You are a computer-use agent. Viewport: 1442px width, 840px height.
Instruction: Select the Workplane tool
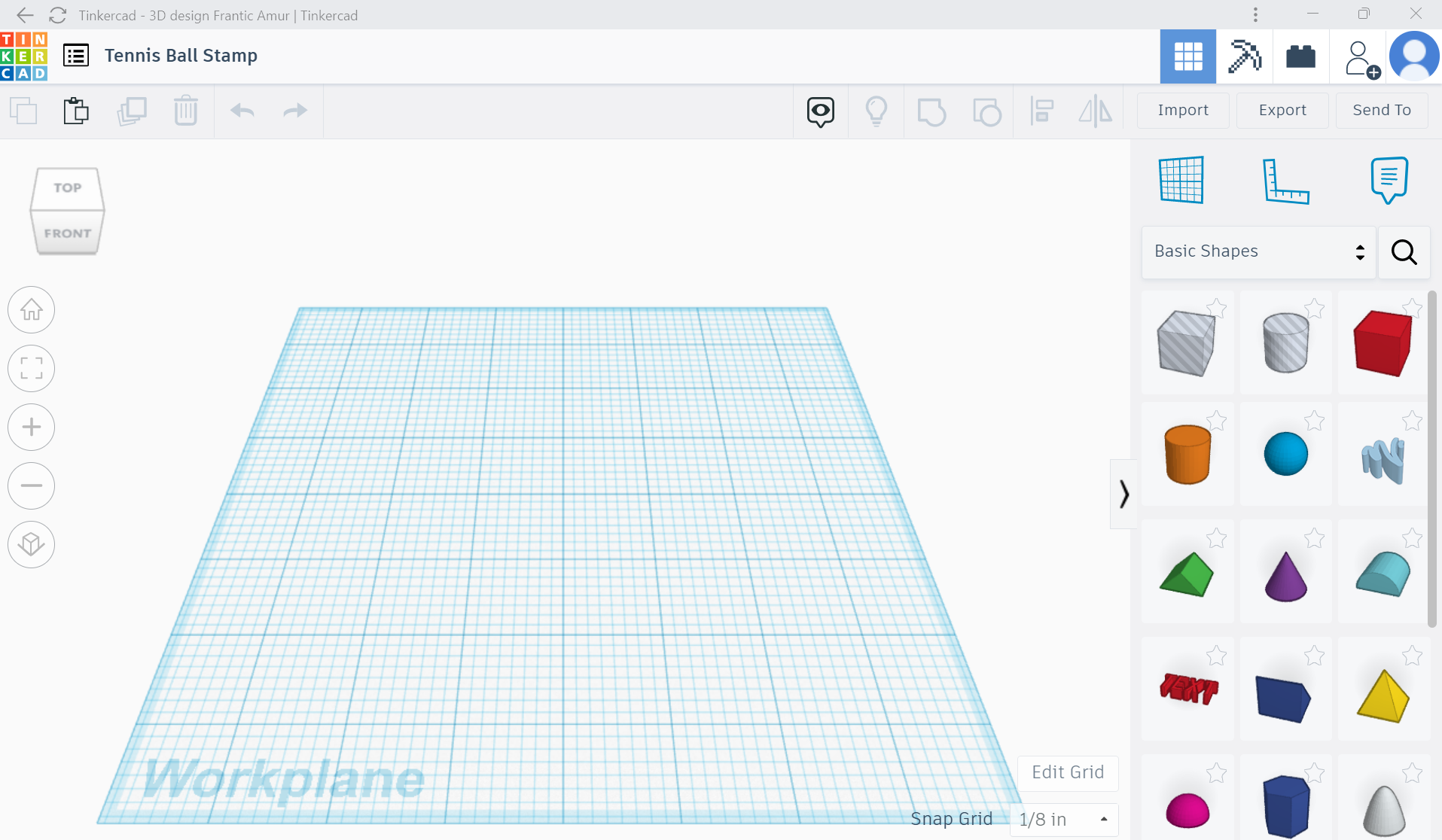coord(1181,180)
